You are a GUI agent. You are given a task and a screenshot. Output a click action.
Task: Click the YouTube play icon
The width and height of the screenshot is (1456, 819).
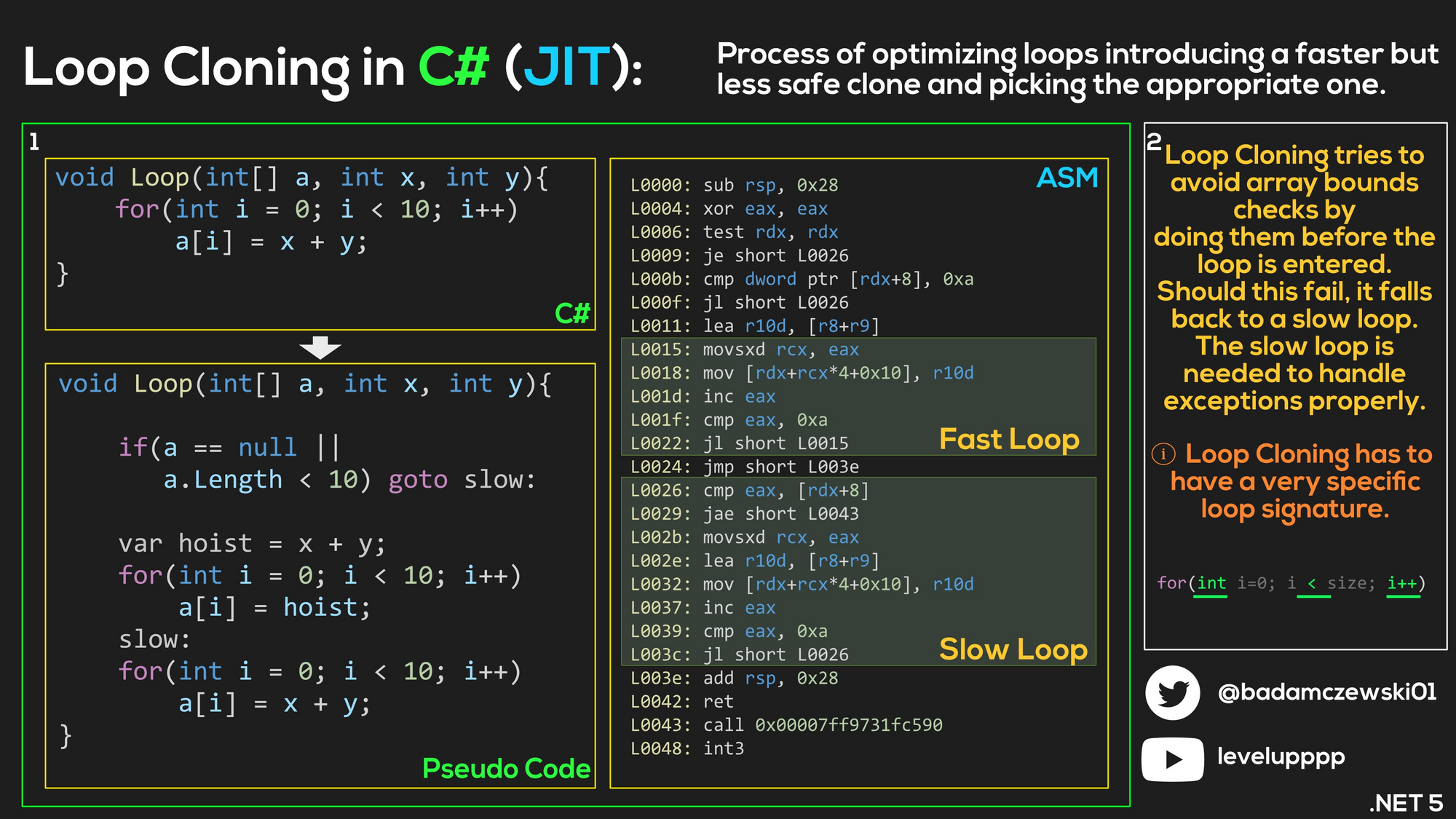pyautogui.click(x=1172, y=759)
